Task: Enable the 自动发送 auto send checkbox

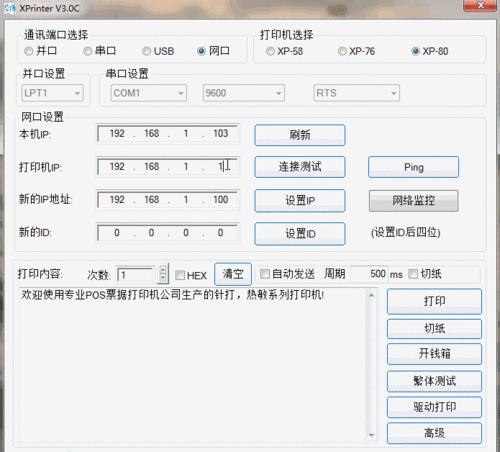Action: [x=265, y=274]
